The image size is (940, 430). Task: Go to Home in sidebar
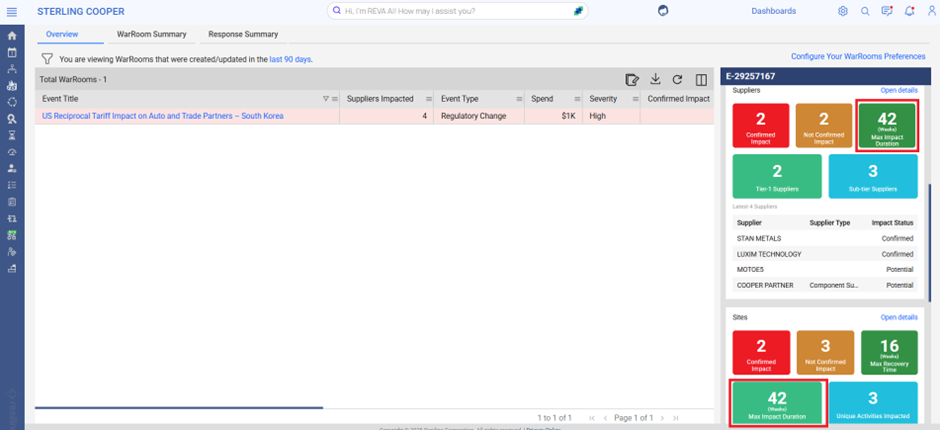11,36
